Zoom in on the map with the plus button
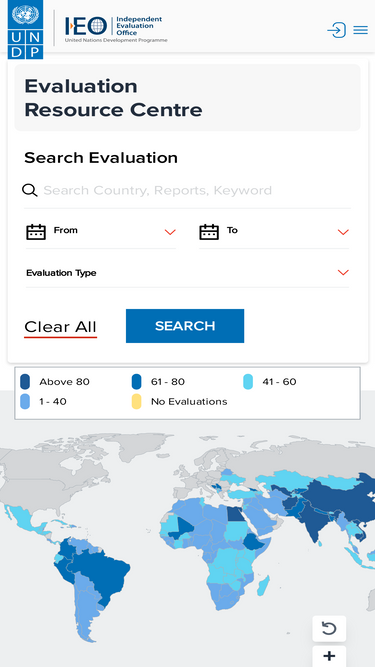This screenshot has height=667, width=375. pos(329,656)
